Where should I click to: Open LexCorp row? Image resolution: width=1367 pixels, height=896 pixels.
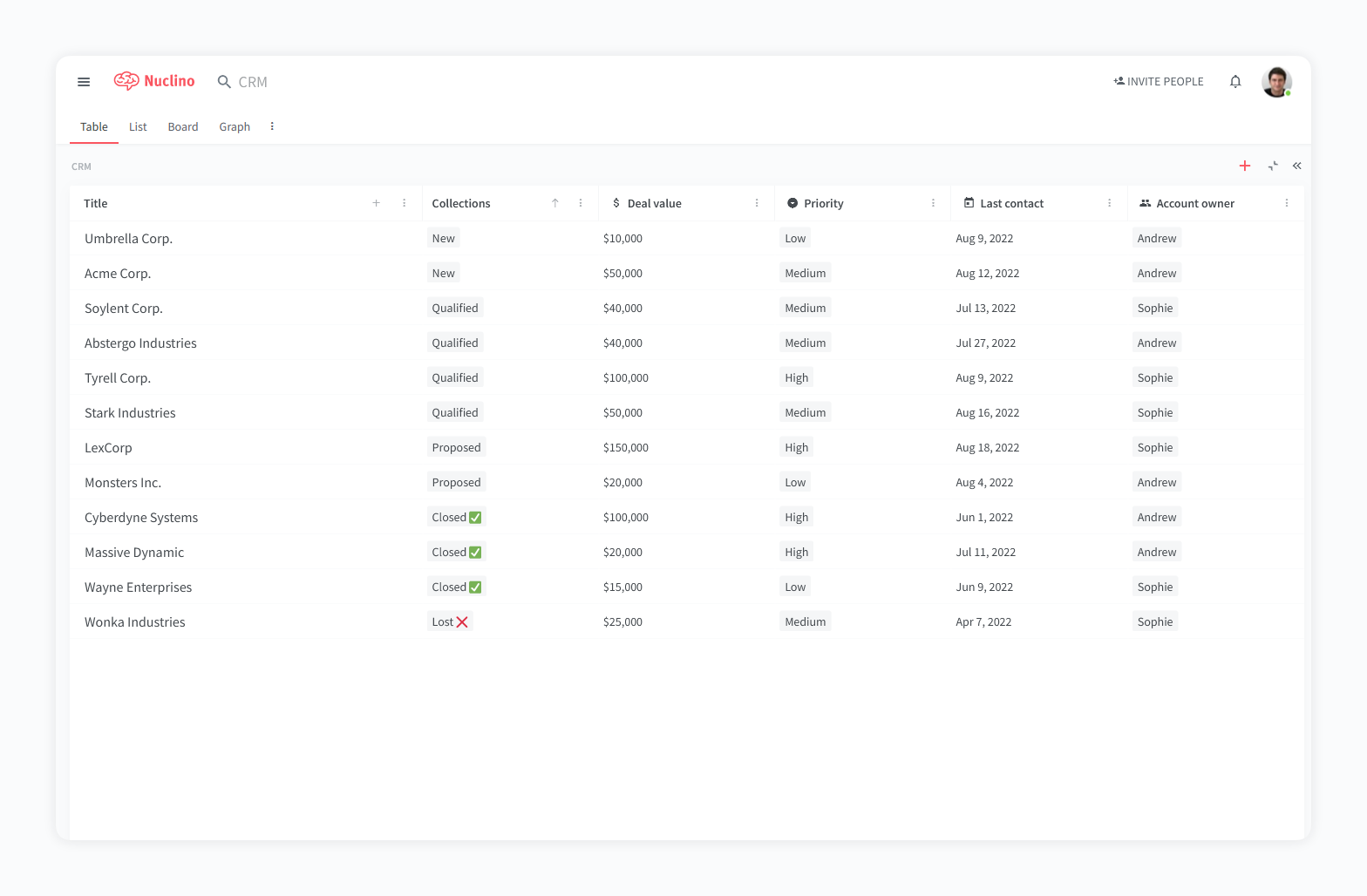(108, 448)
